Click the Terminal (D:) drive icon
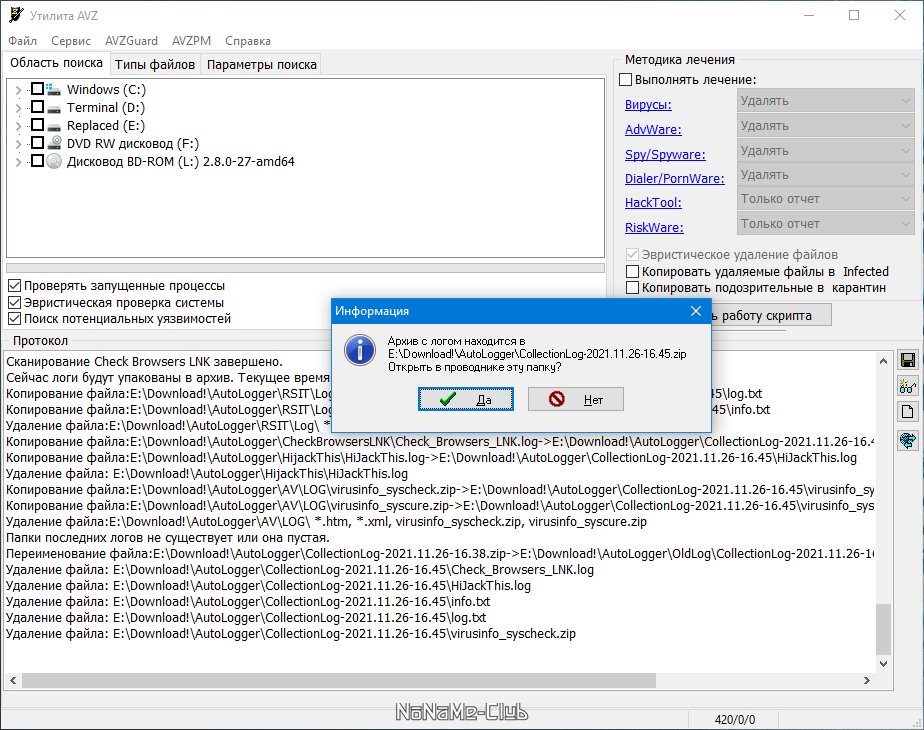 (x=54, y=108)
